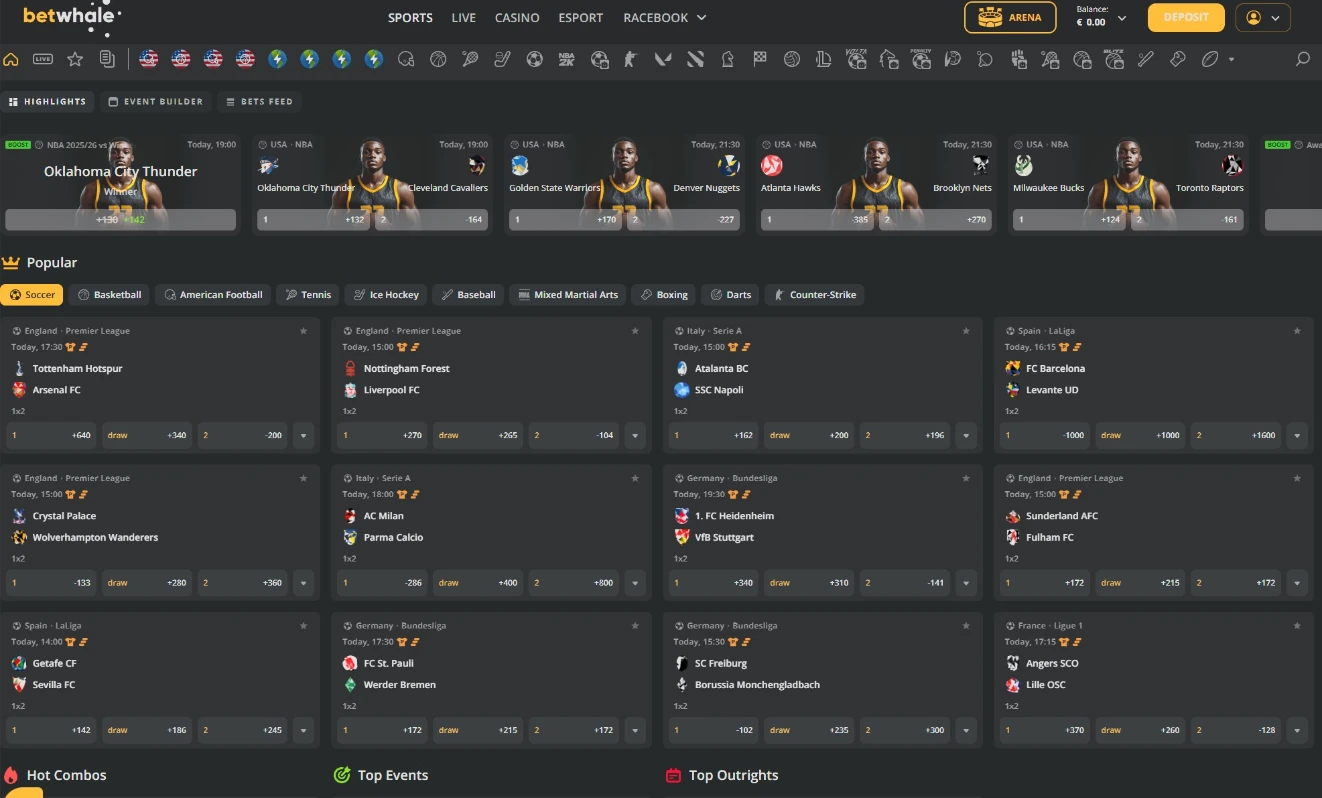Click the Home icon in sports bar
The image size is (1322, 798).
11,60
